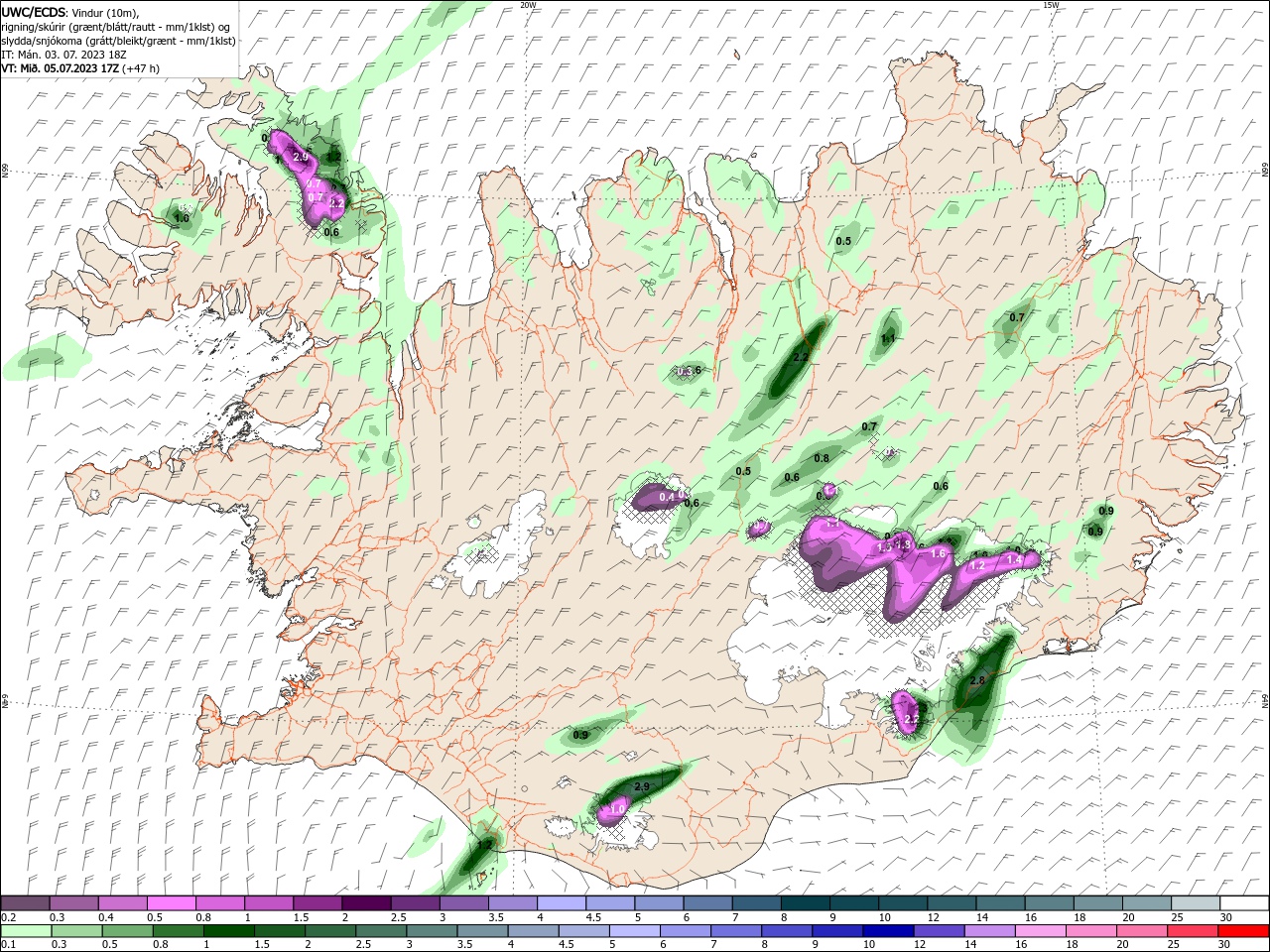1270x952 pixels.
Task: Click the 'IT: Mán. 03. 07. 2023 18Z' line
Action: pyautogui.click(x=64, y=55)
